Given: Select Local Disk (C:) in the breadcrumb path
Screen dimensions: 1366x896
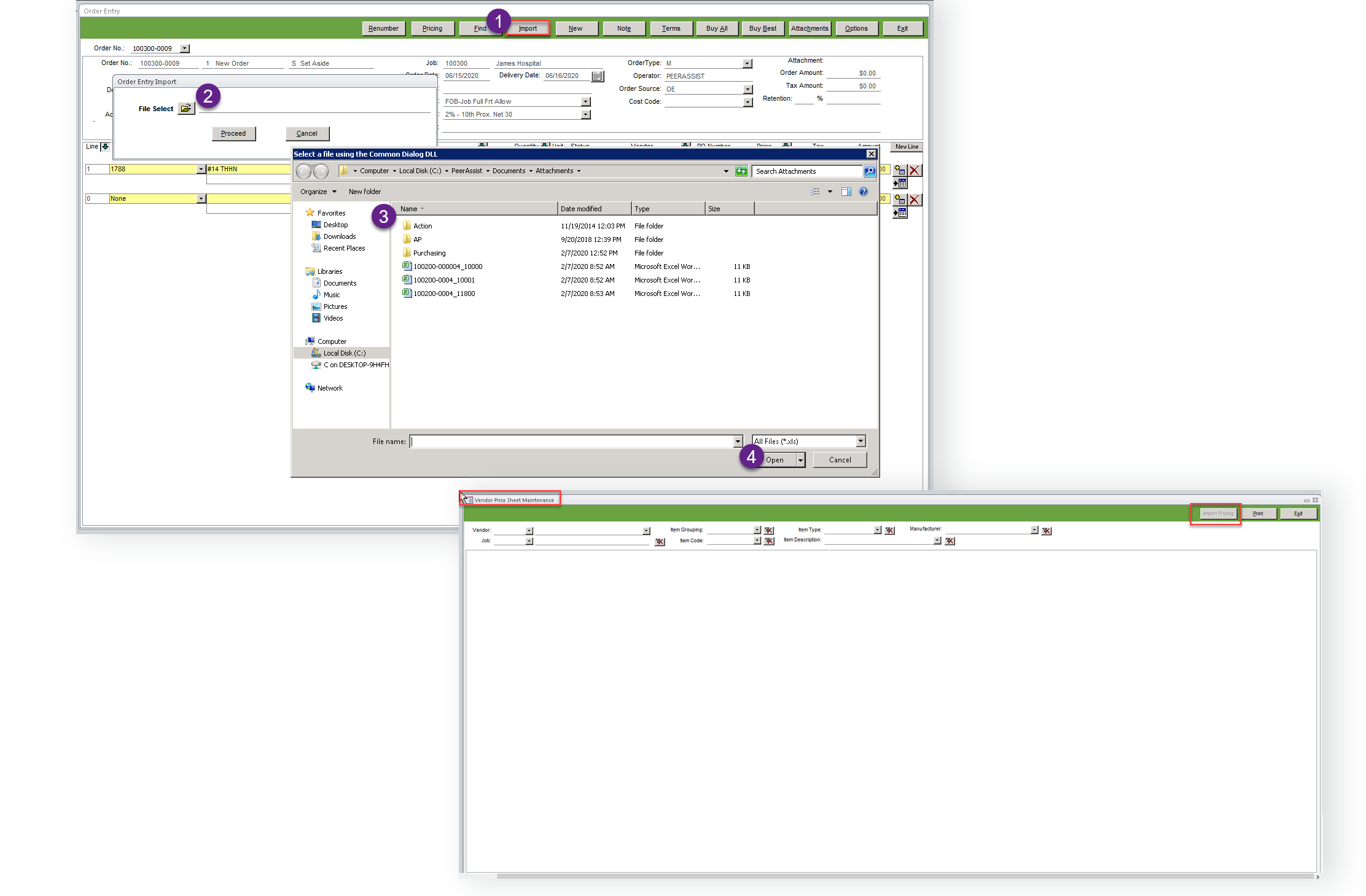Looking at the screenshot, I should [x=420, y=171].
